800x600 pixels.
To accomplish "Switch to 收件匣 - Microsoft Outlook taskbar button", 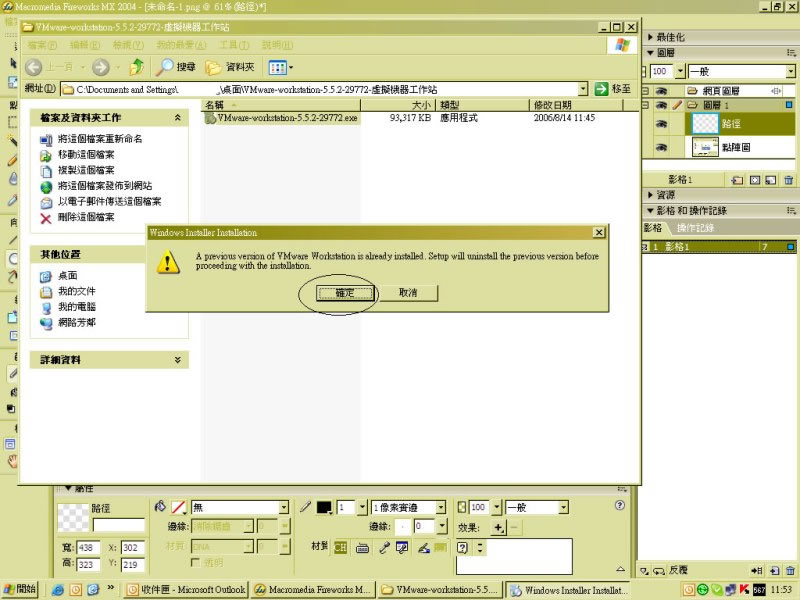I will tap(186, 590).
